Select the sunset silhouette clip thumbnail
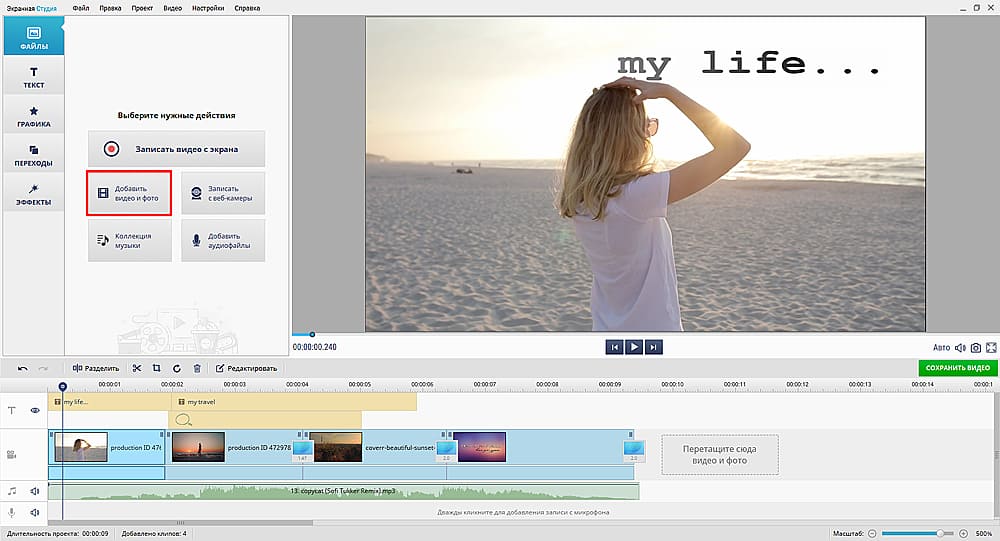Screen dimensions: 1000x541 pyautogui.click(x=198, y=447)
